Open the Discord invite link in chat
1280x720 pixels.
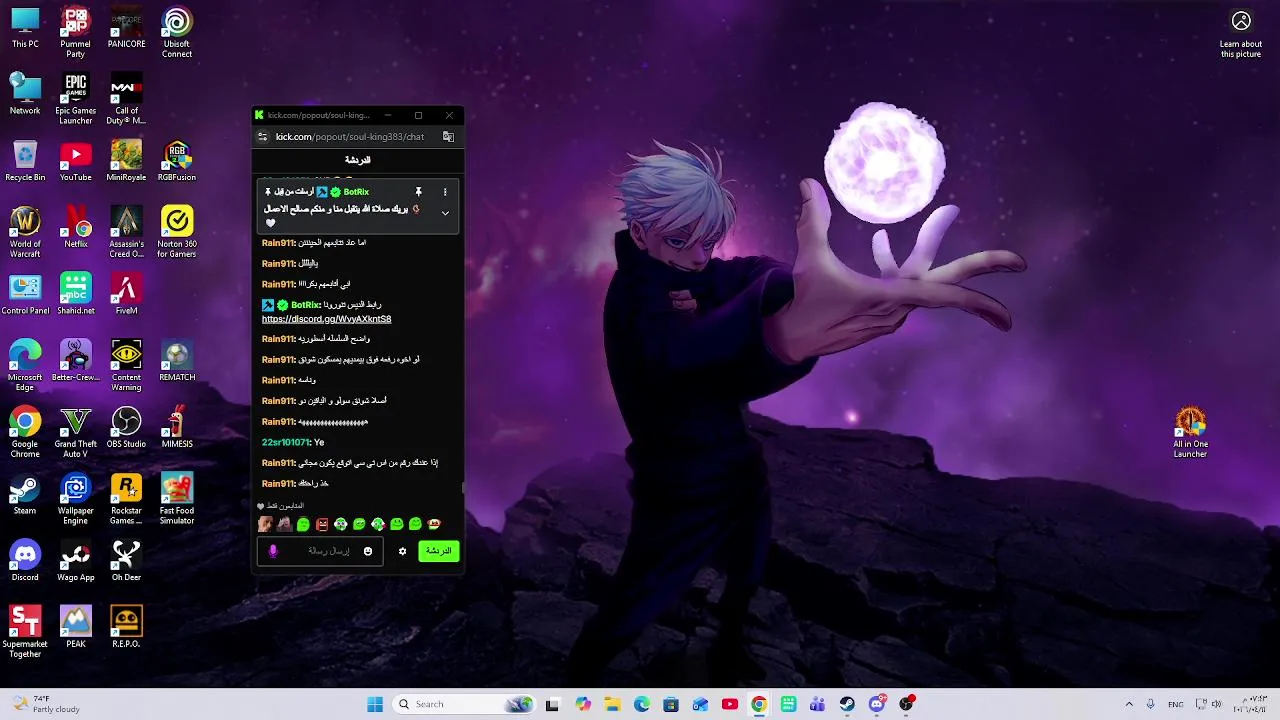(326, 319)
